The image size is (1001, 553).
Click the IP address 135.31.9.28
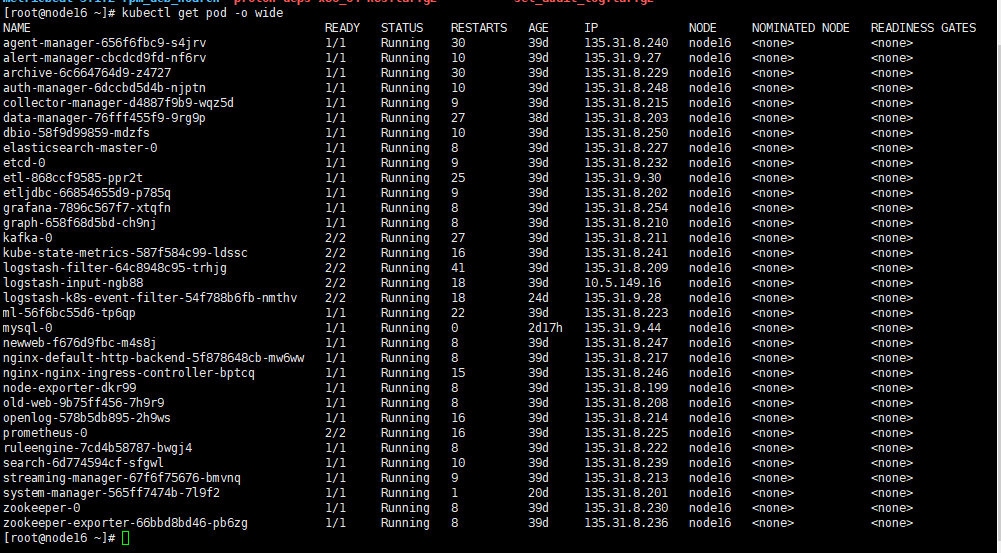click(622, 298)
